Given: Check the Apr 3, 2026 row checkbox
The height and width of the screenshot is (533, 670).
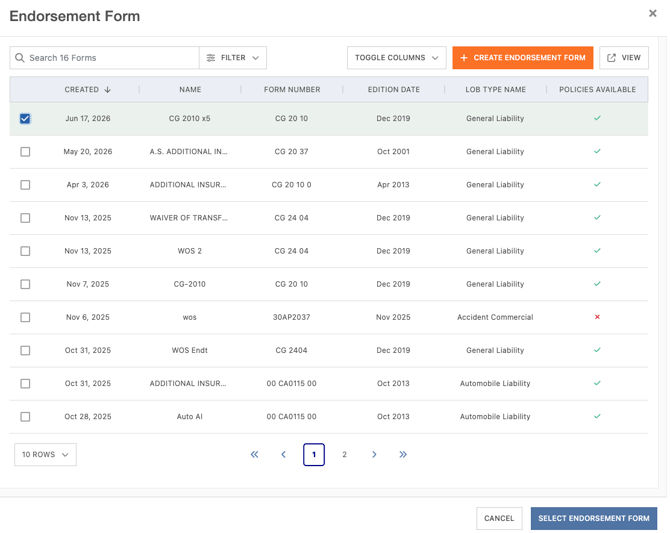Looking at the screenshot, I should coord(25,185).
